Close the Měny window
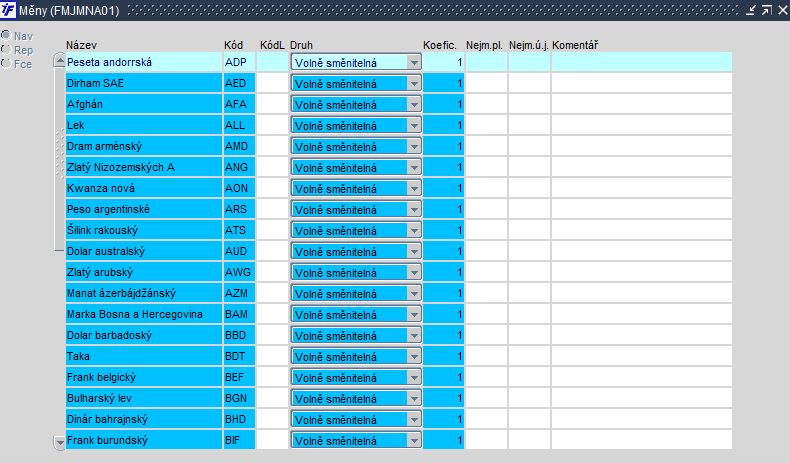 tap(782, 10)
